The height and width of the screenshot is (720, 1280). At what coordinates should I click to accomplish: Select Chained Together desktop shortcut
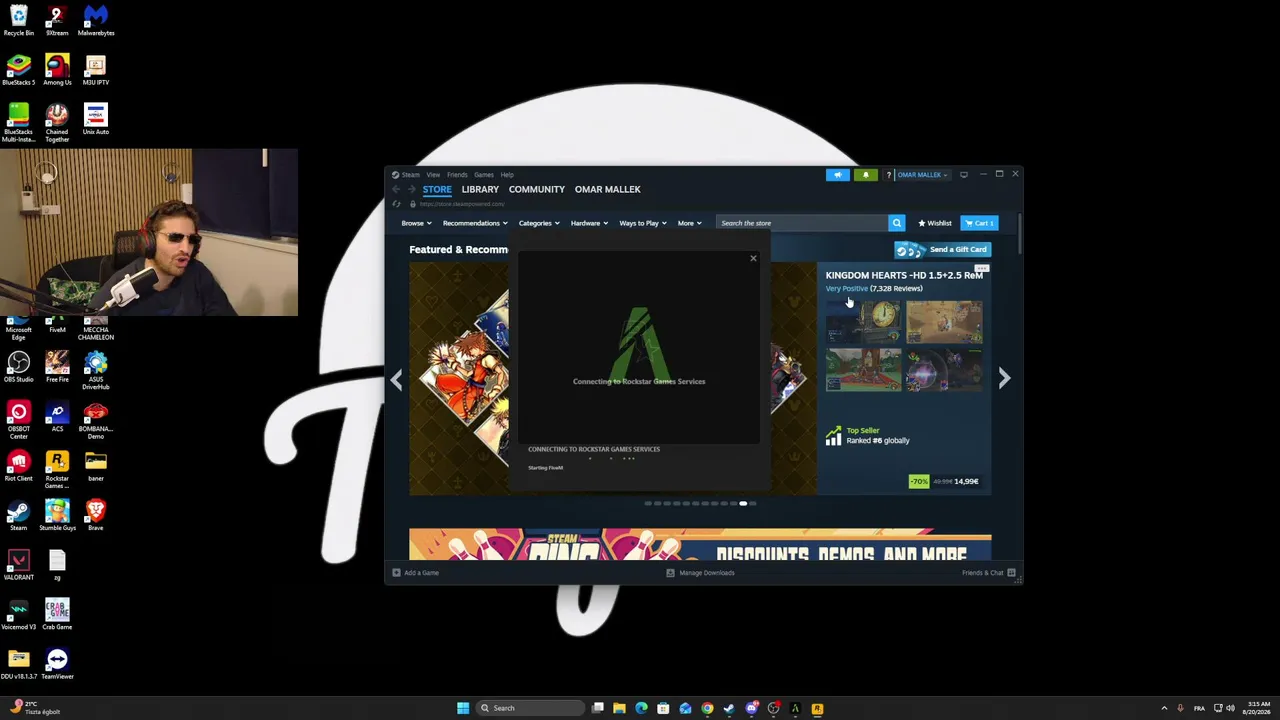tap(57, 123)
